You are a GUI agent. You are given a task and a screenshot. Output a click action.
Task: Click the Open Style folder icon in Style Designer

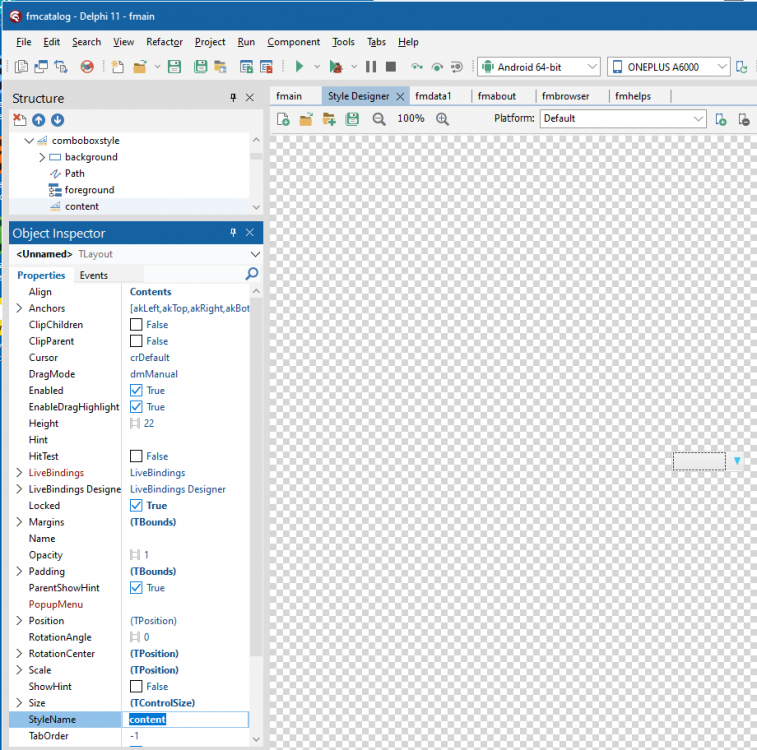tap(306, 119)
